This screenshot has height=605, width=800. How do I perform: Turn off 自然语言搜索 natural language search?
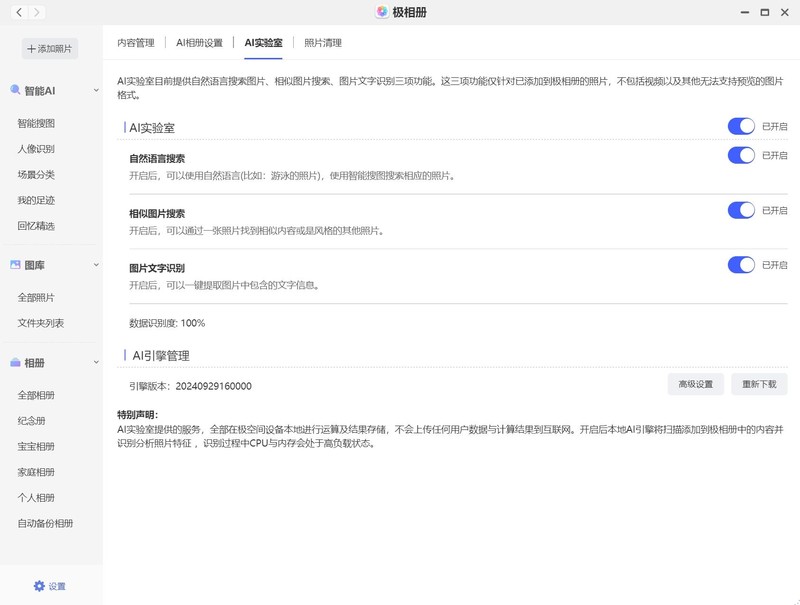click(742, 157)
